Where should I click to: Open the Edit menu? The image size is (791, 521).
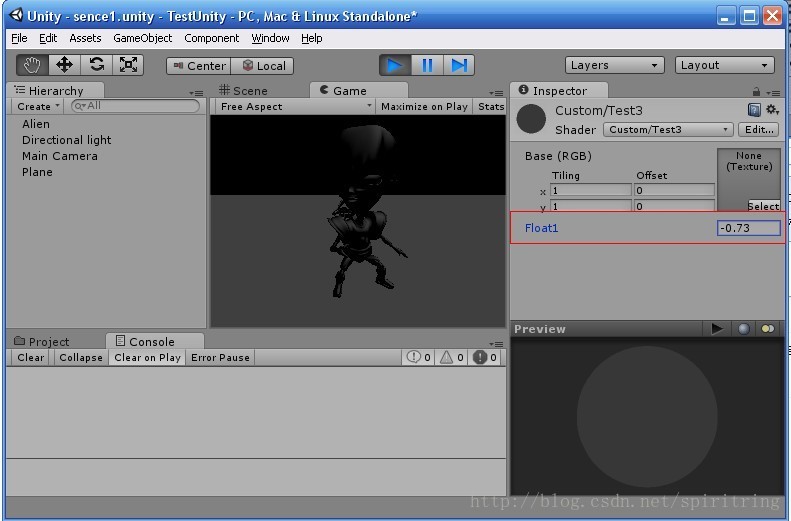click(x=48, y=38)
